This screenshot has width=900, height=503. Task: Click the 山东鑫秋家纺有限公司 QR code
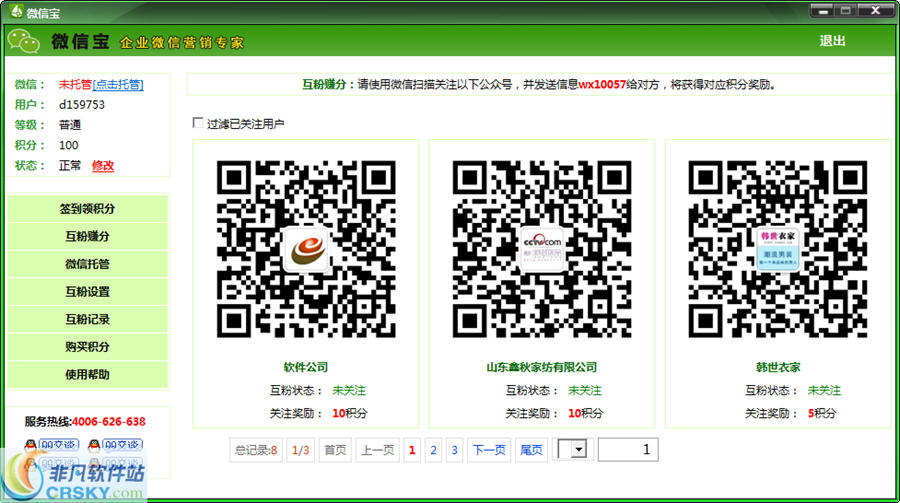pos(542,249)
